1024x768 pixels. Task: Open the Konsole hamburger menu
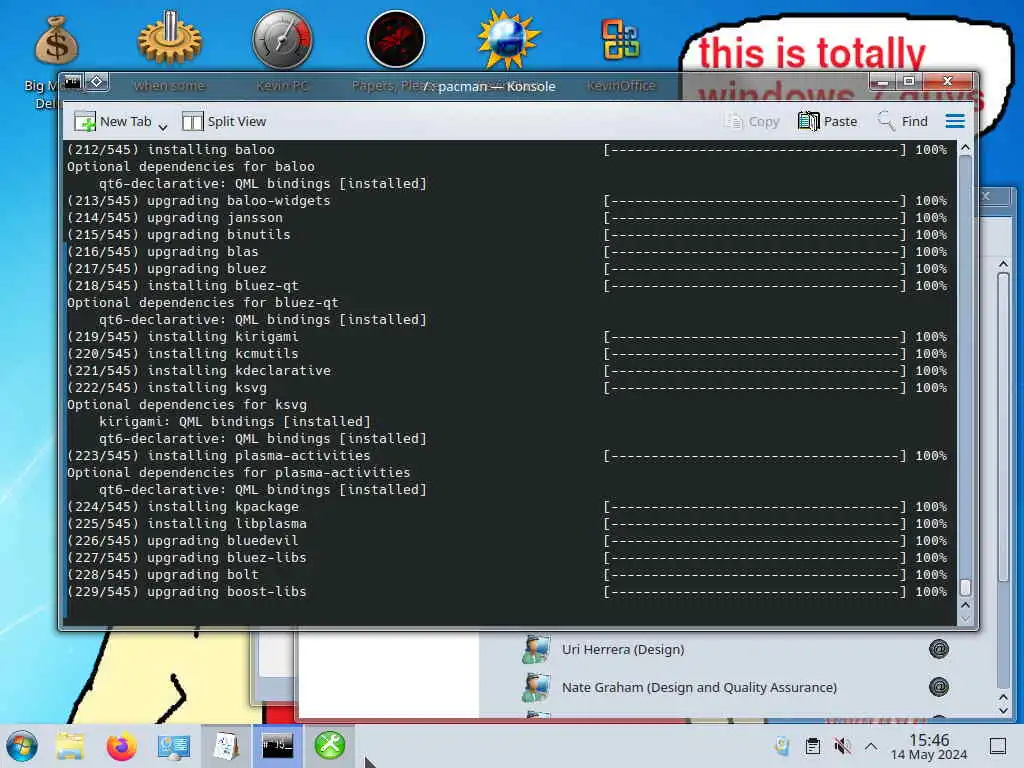point(955,121)
